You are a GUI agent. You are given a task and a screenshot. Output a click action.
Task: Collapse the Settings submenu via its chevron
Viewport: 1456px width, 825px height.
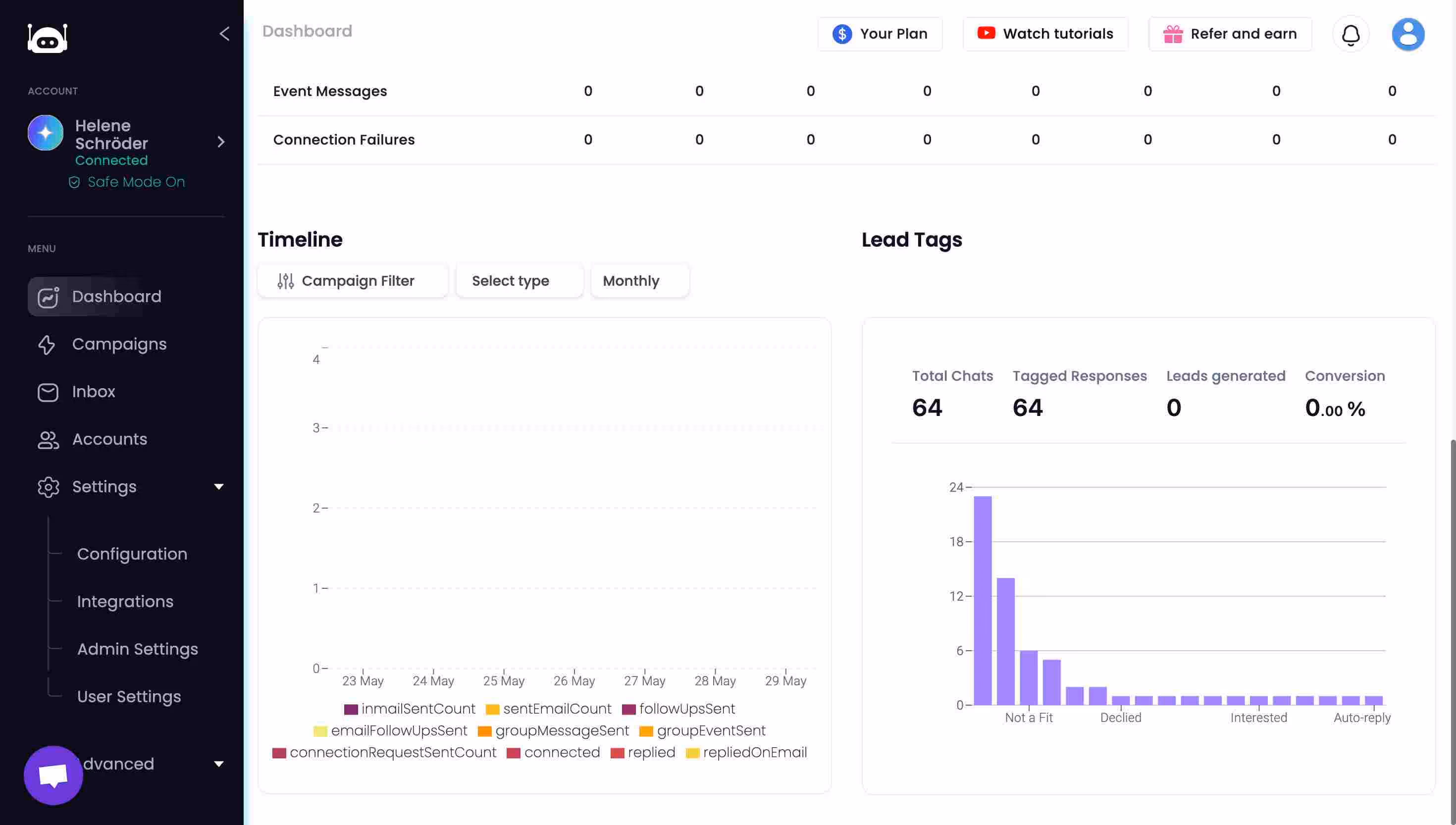[x=219, y=487]
